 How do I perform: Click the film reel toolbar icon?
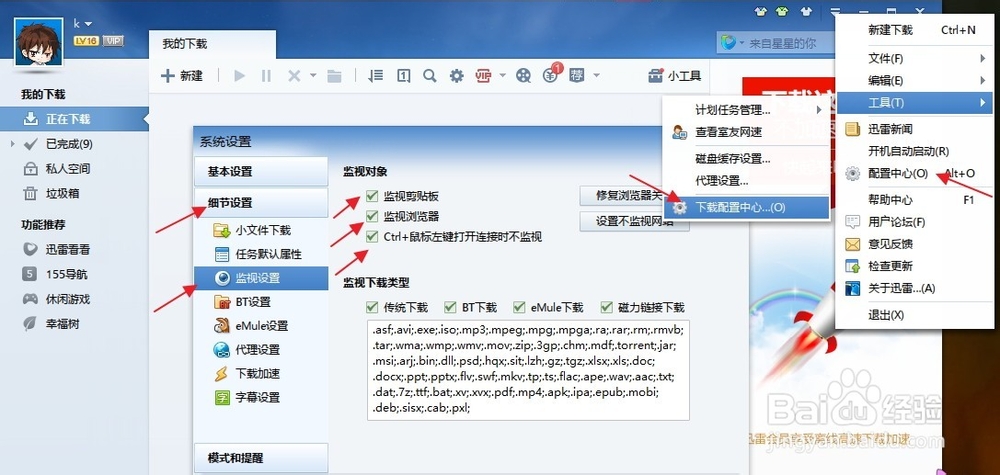click(x=523, y=76)
